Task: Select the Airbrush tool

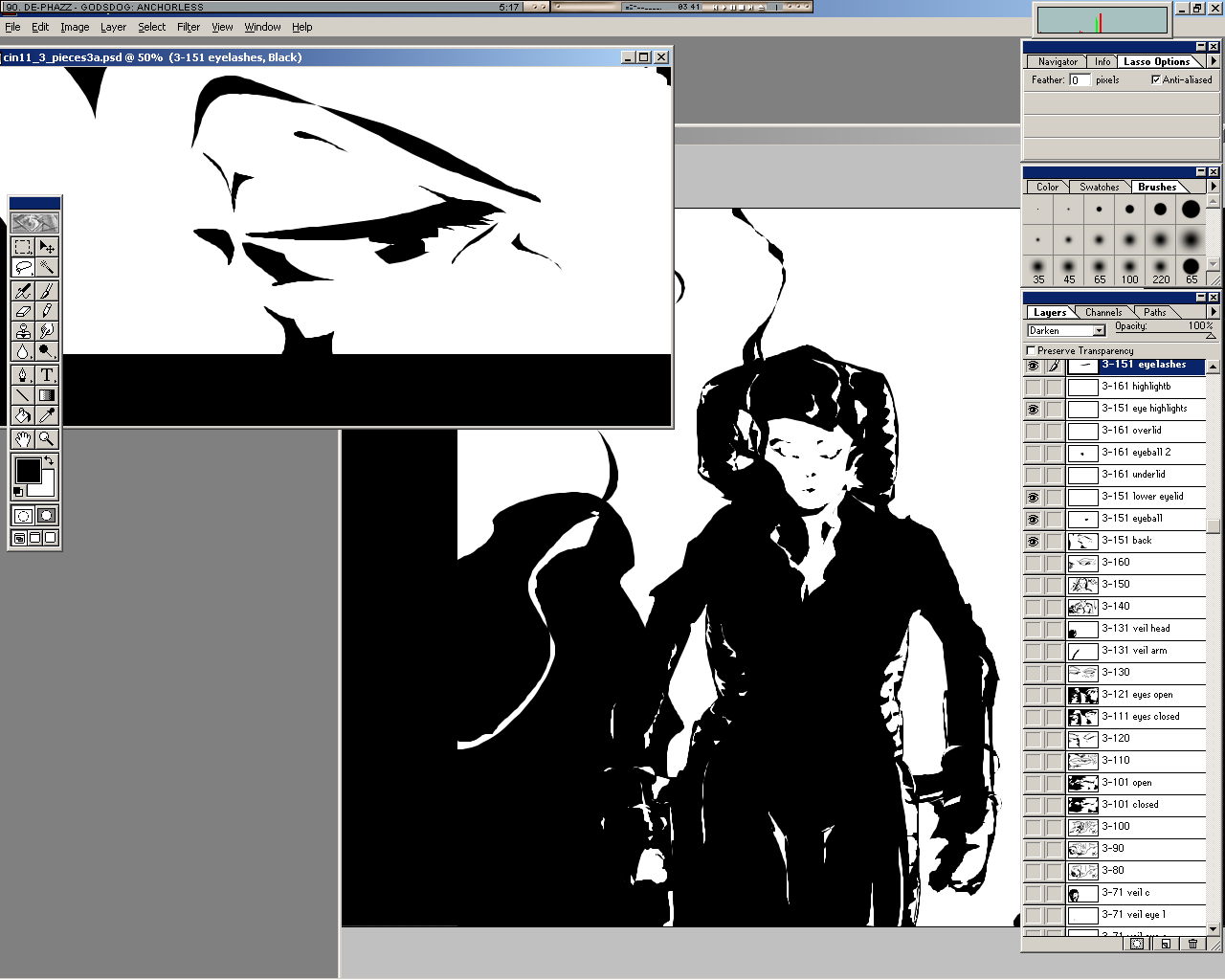Action: [x=24, y=291]
